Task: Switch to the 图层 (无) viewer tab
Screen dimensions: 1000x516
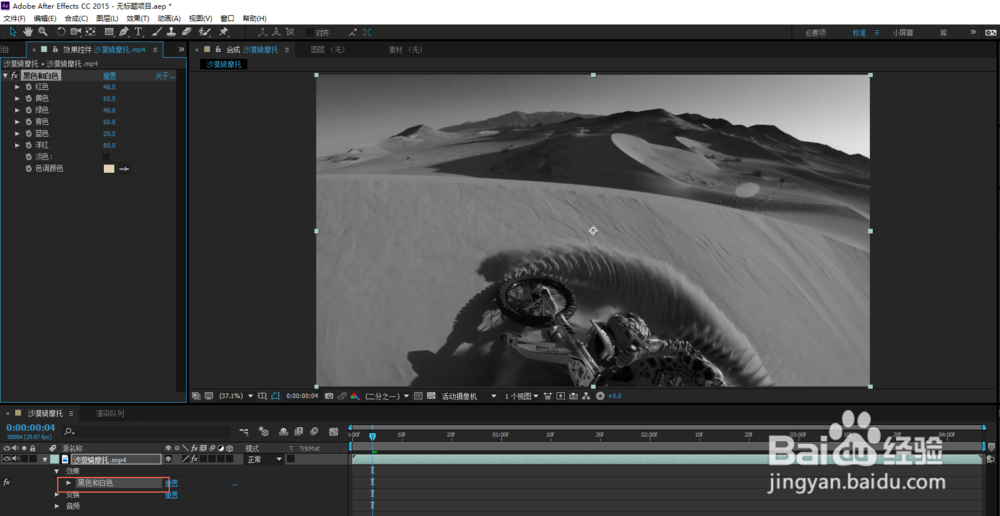Action: [327, 49]
